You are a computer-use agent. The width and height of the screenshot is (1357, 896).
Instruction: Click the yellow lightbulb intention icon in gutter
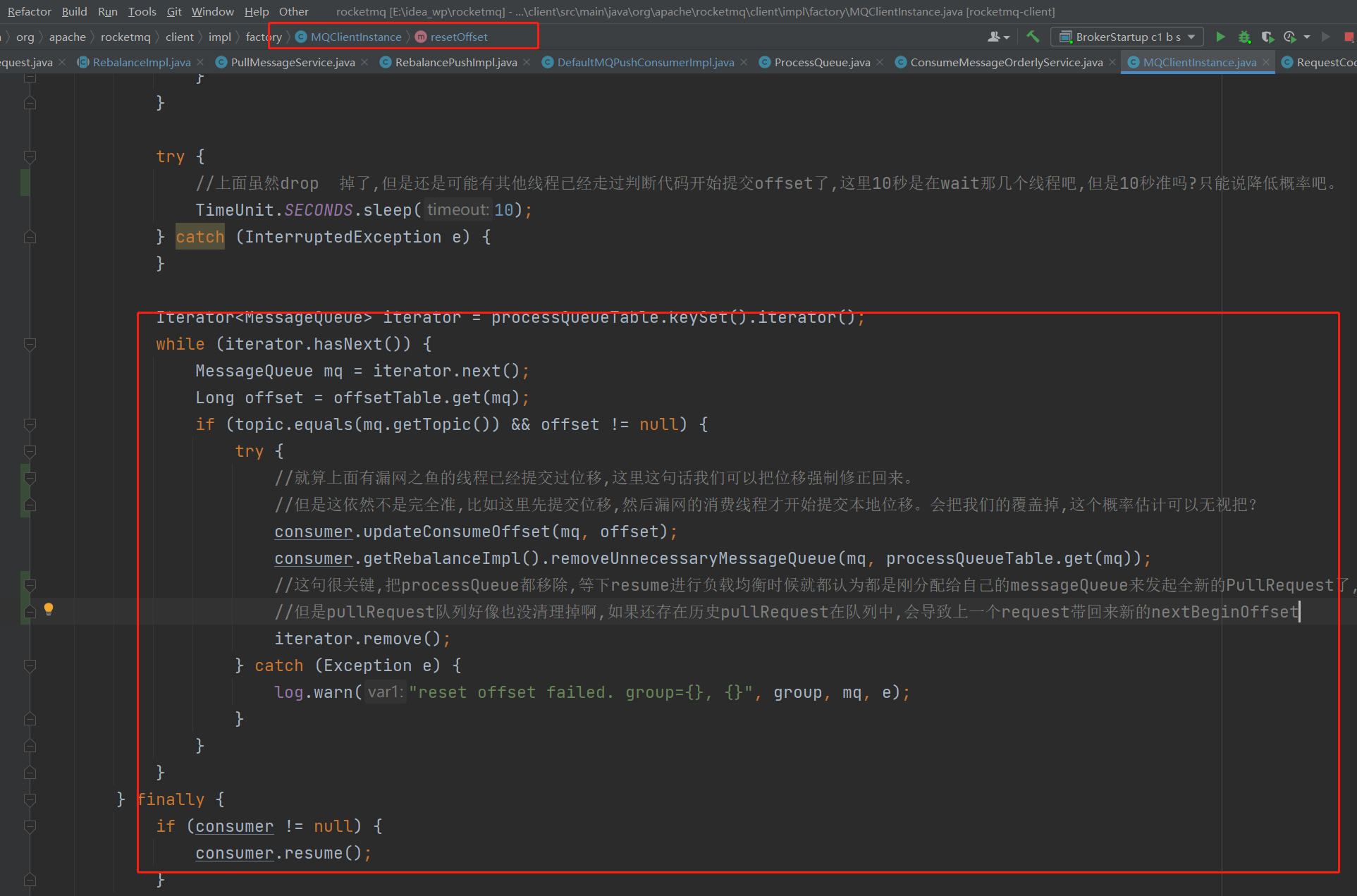(48, 608)
